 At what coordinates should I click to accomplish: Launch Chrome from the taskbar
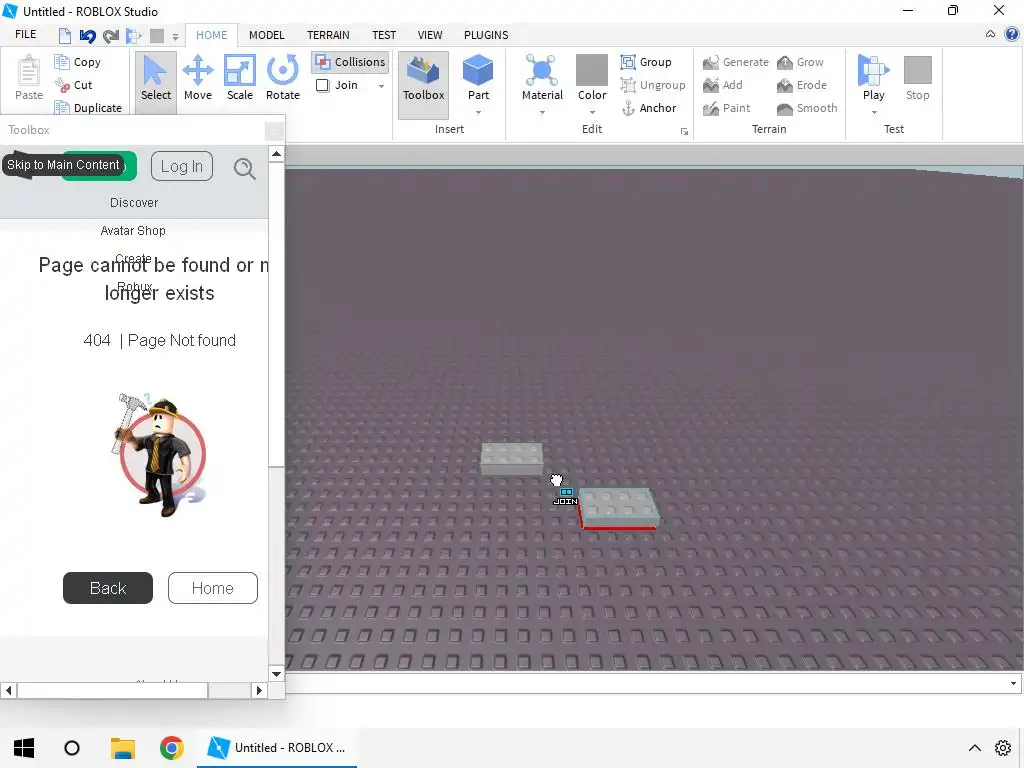point(172,748)
